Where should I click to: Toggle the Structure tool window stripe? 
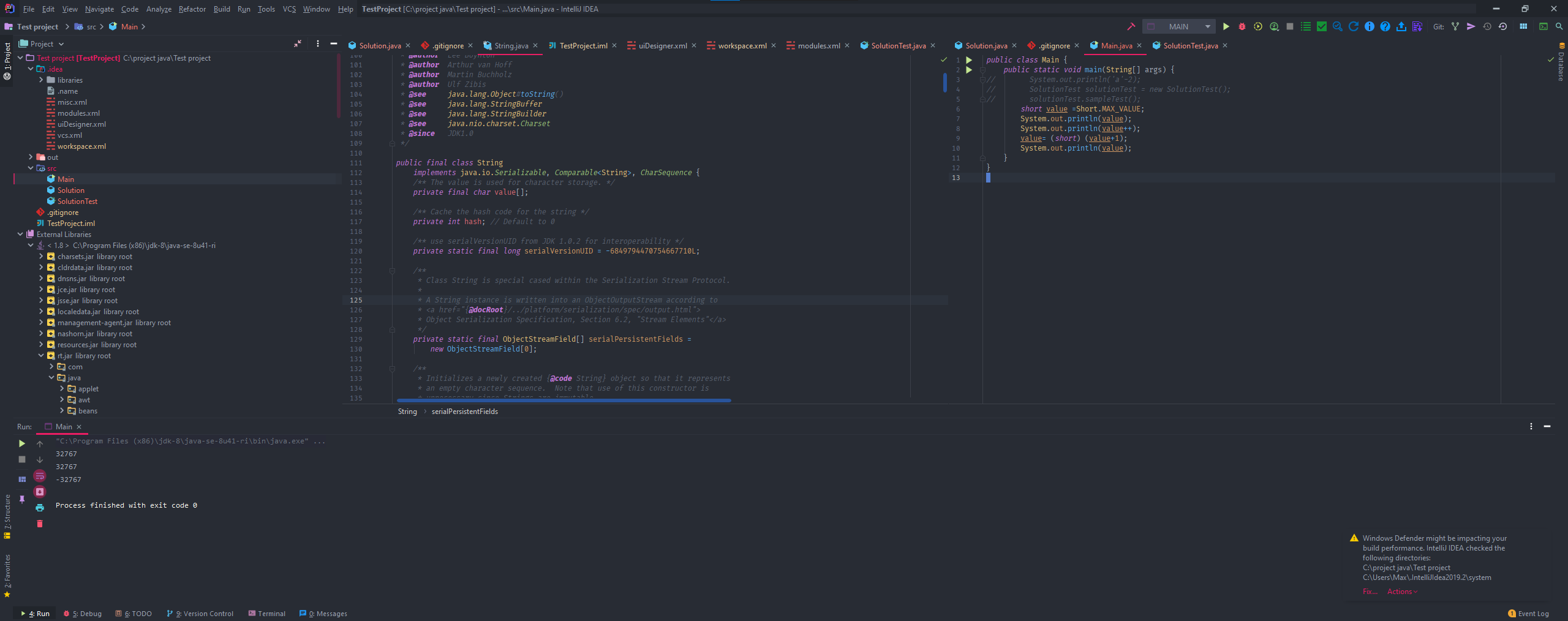pyautogui.click(x=7, y=516)
